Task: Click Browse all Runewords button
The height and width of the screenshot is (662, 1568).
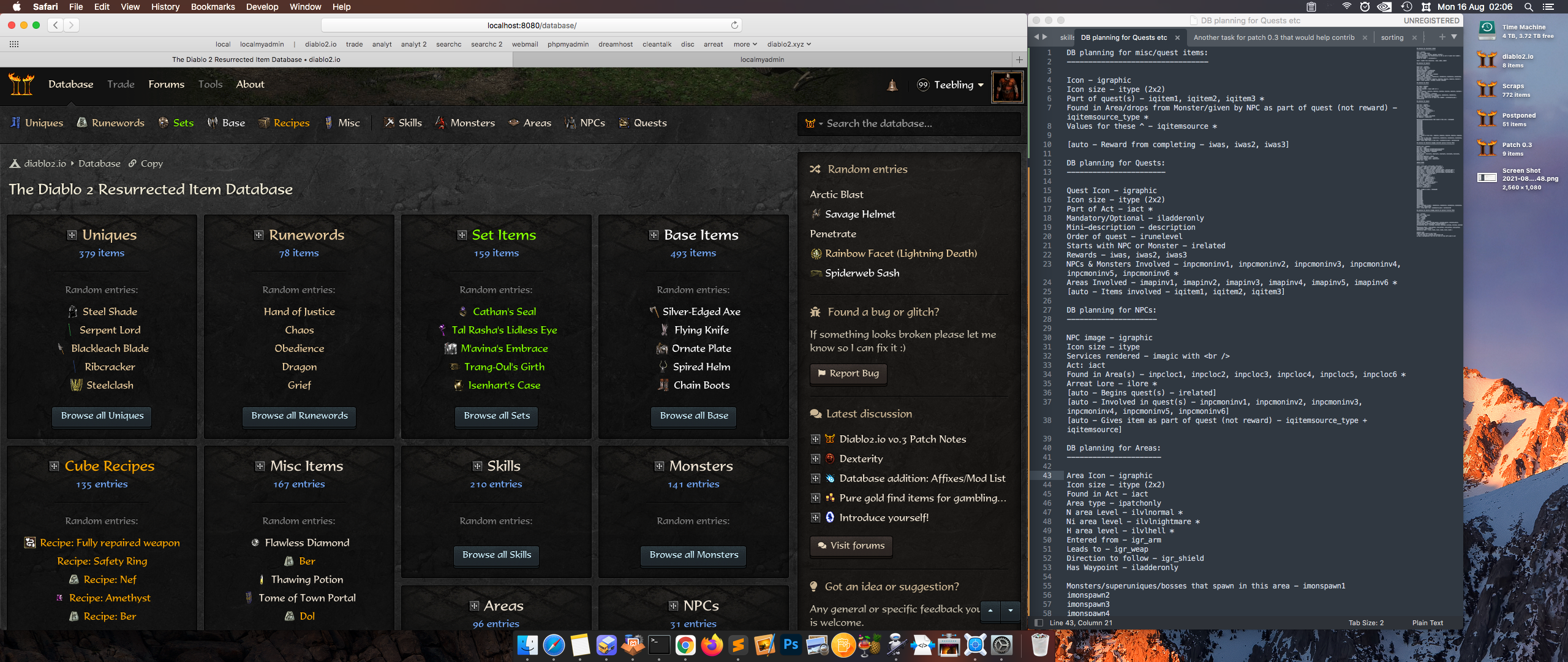Action: (x=299, y=416)
